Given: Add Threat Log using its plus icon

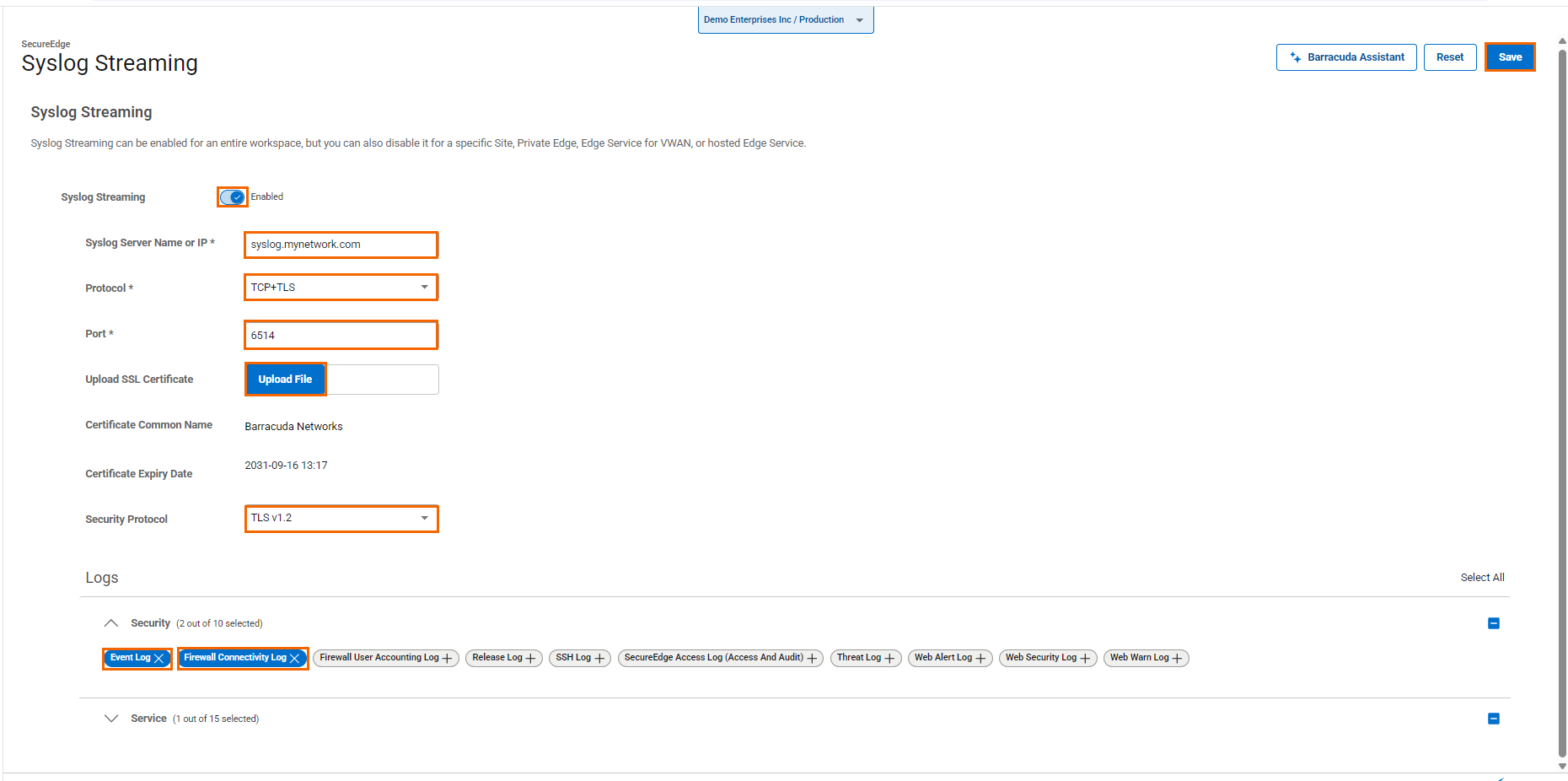Looking at the screenshot, I should (889, 658).
